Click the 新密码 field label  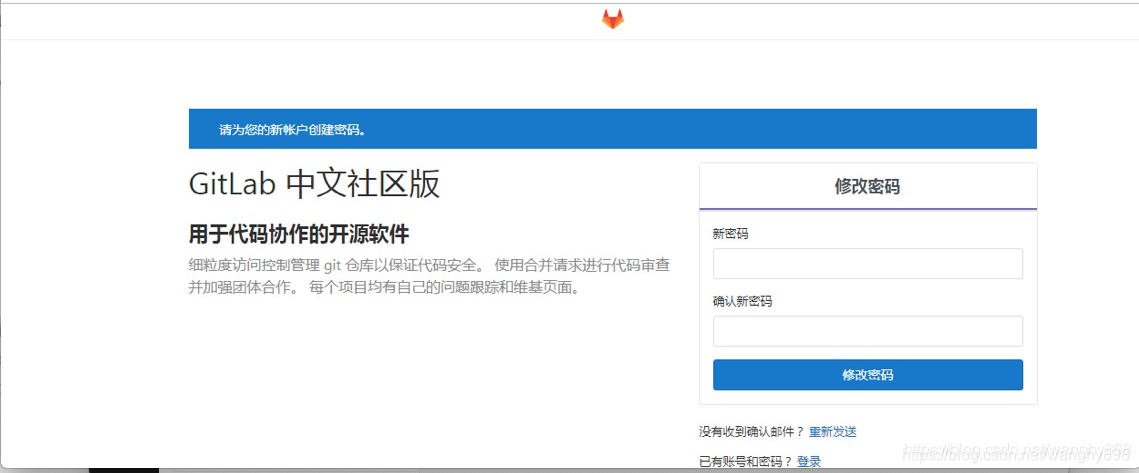tap(730, 234)
